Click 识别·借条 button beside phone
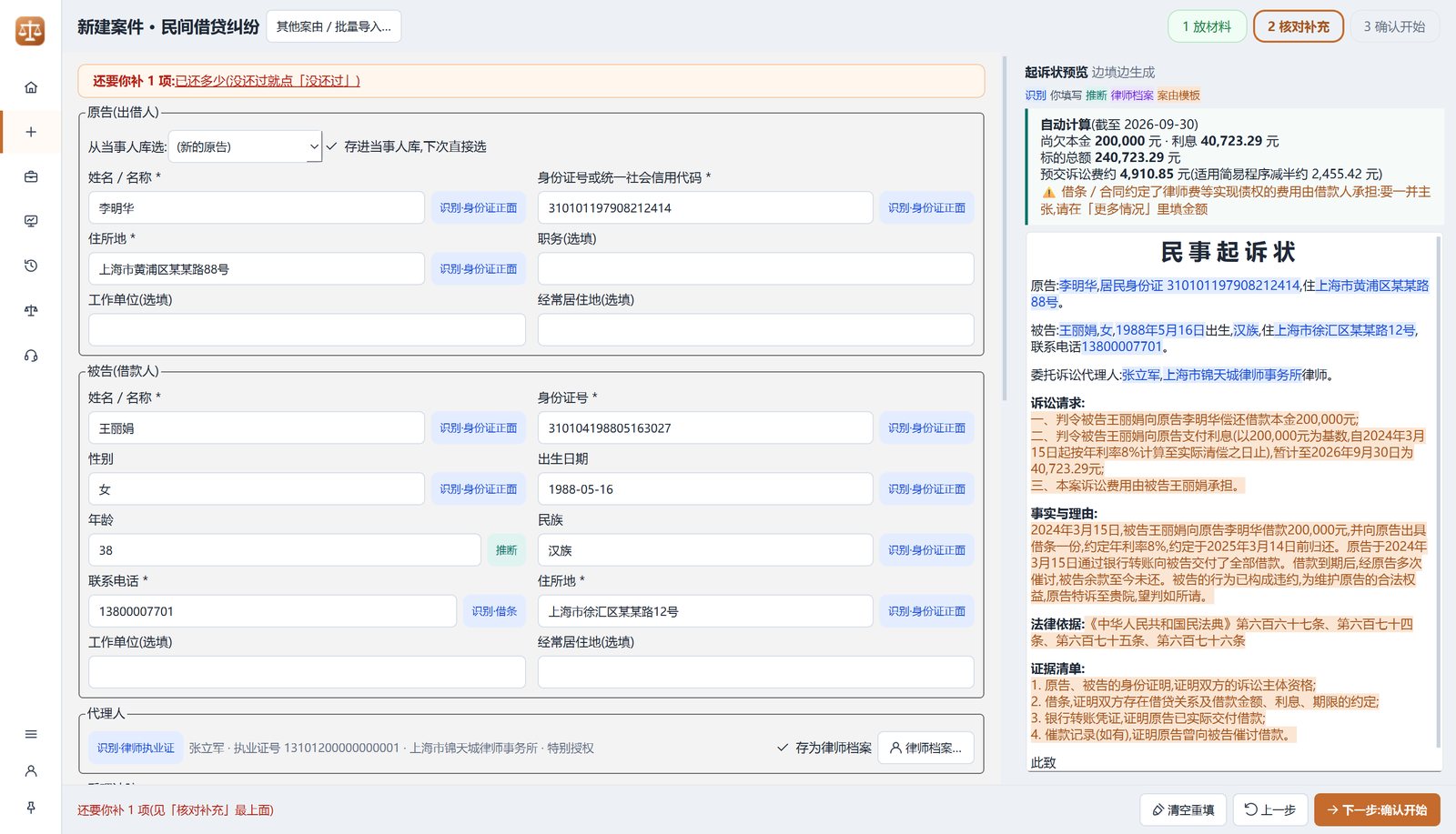The width and height of the screenshot is (1456, 834). click(494, 611)
